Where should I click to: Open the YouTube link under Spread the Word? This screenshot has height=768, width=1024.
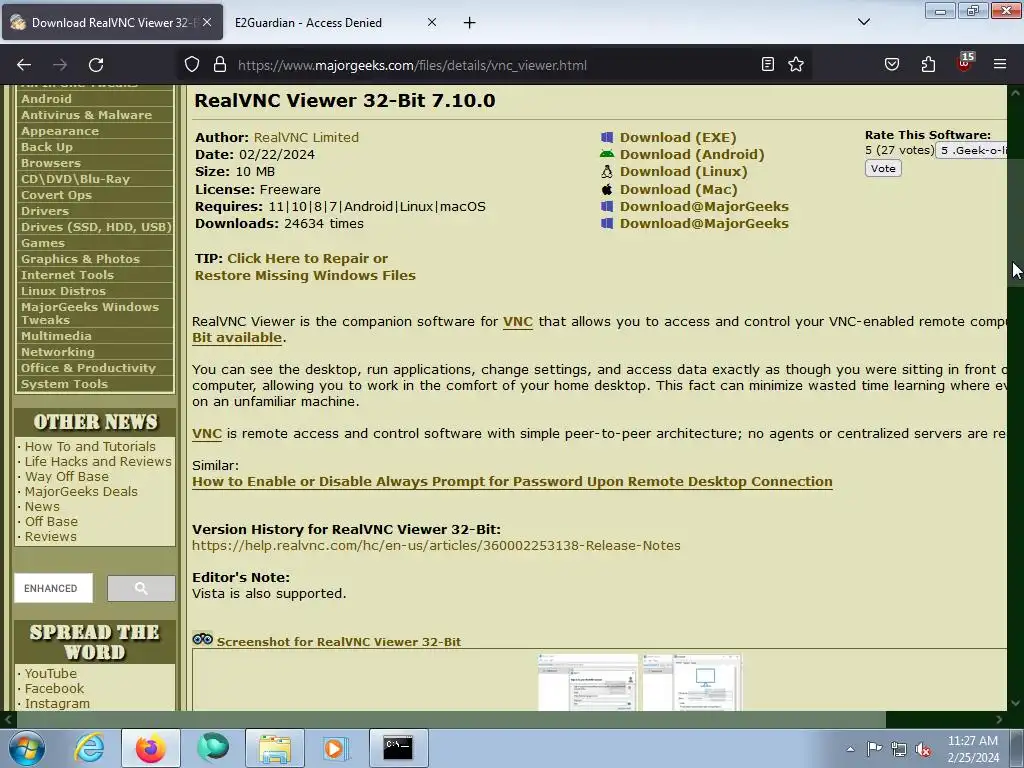click(50, 673)
